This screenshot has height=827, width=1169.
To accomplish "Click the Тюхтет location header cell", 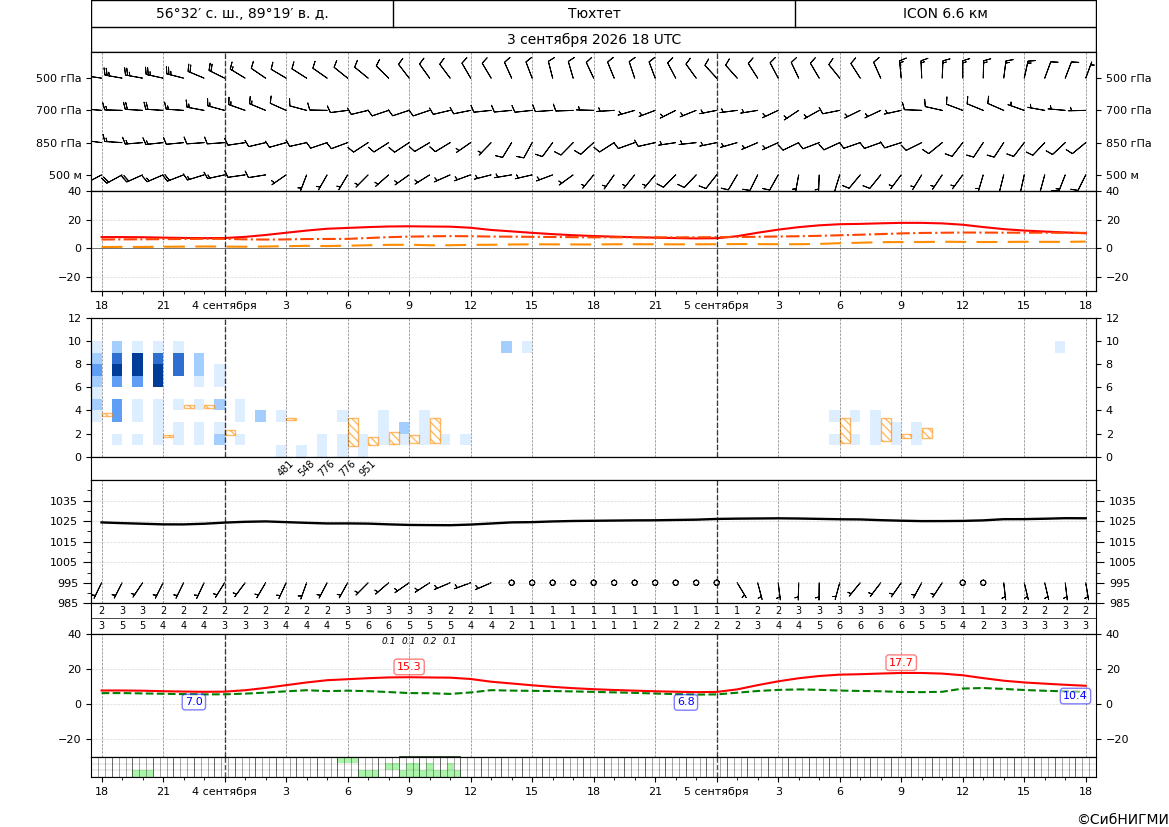I will [x=594, y=13].
